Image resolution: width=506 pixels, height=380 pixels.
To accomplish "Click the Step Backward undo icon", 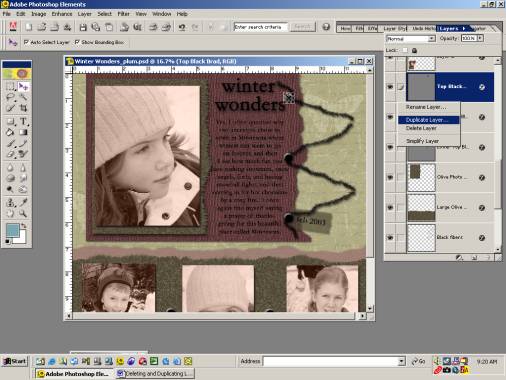I will click(182, 27).
